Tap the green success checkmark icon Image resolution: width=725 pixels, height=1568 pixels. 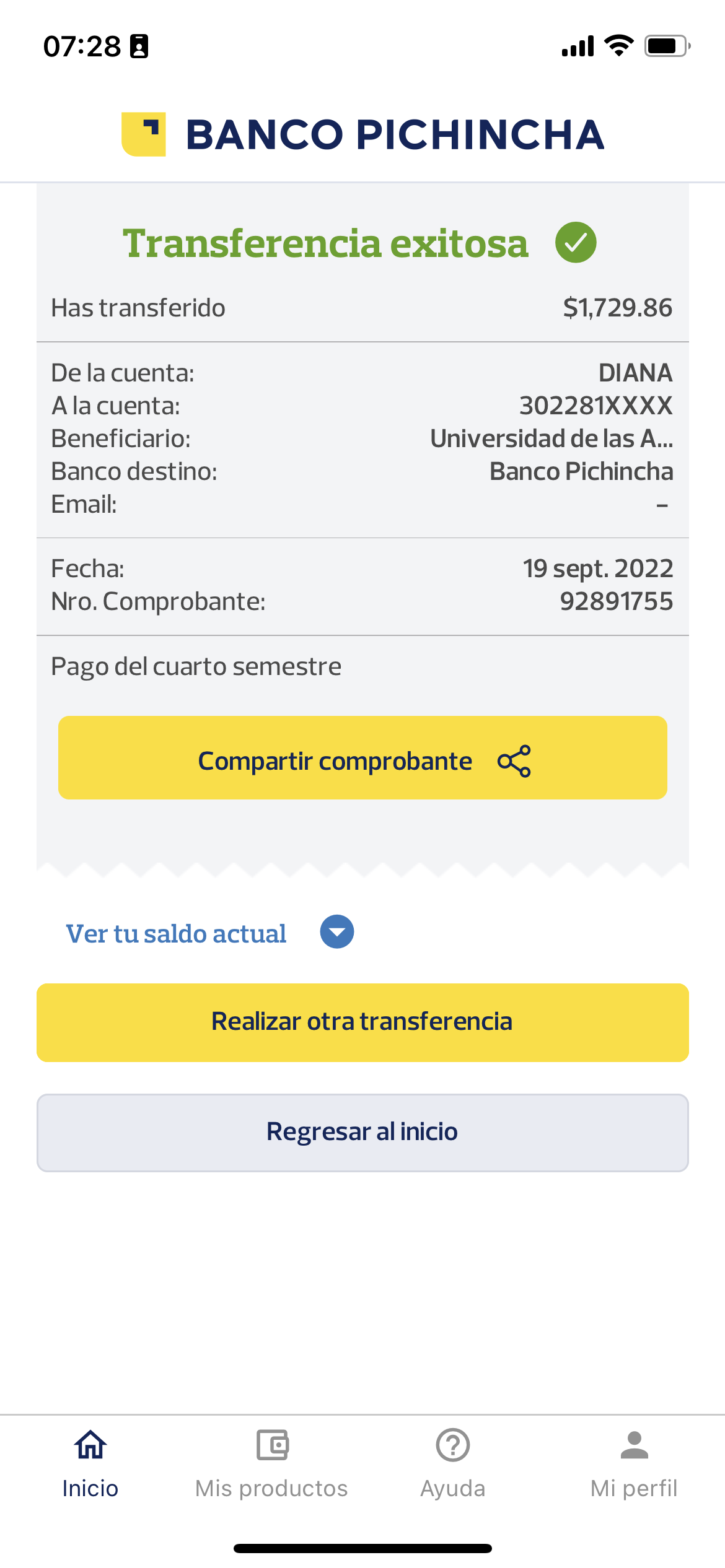[x=576, y=243]
